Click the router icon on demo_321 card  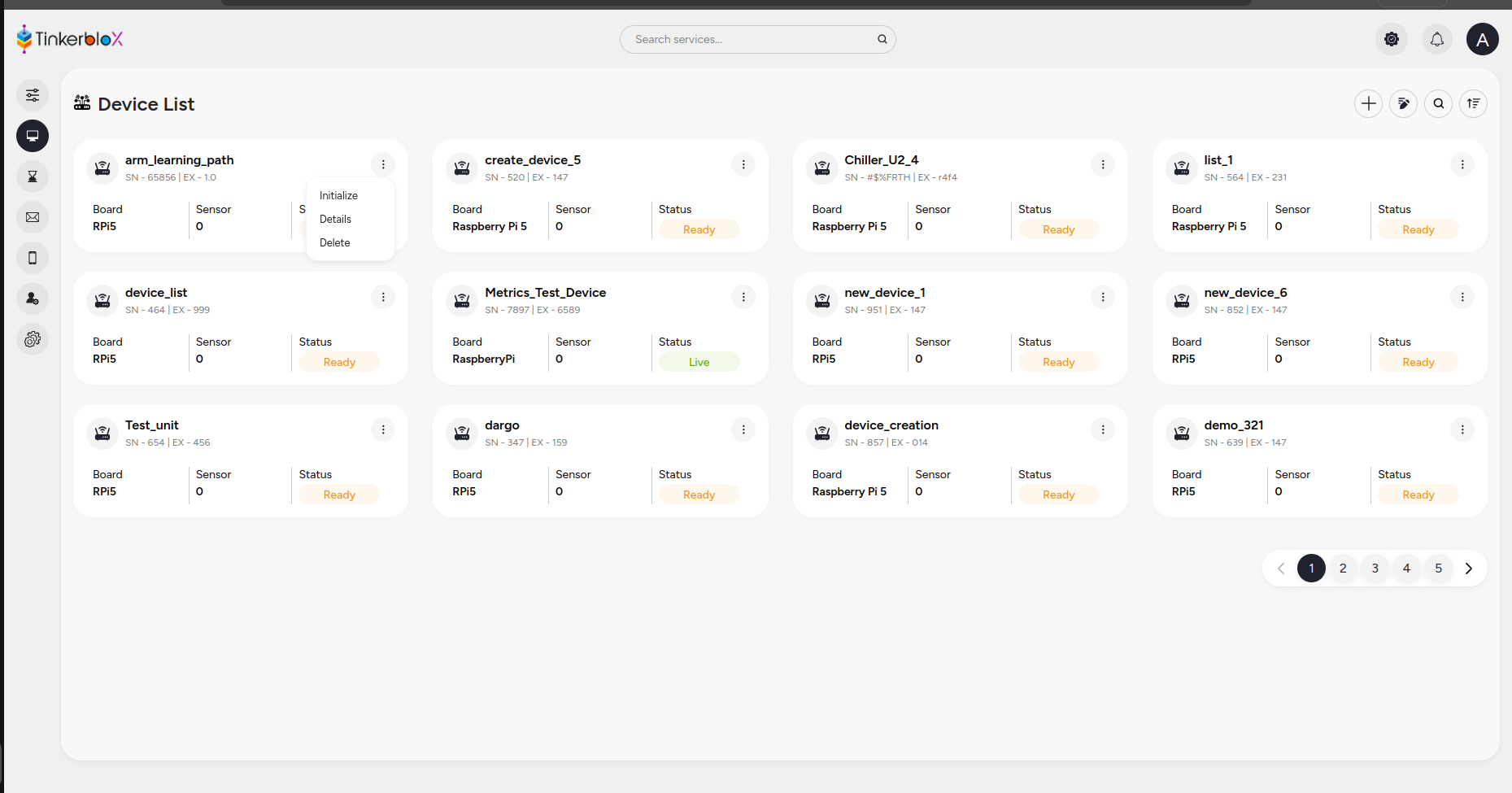point(1182,434)
